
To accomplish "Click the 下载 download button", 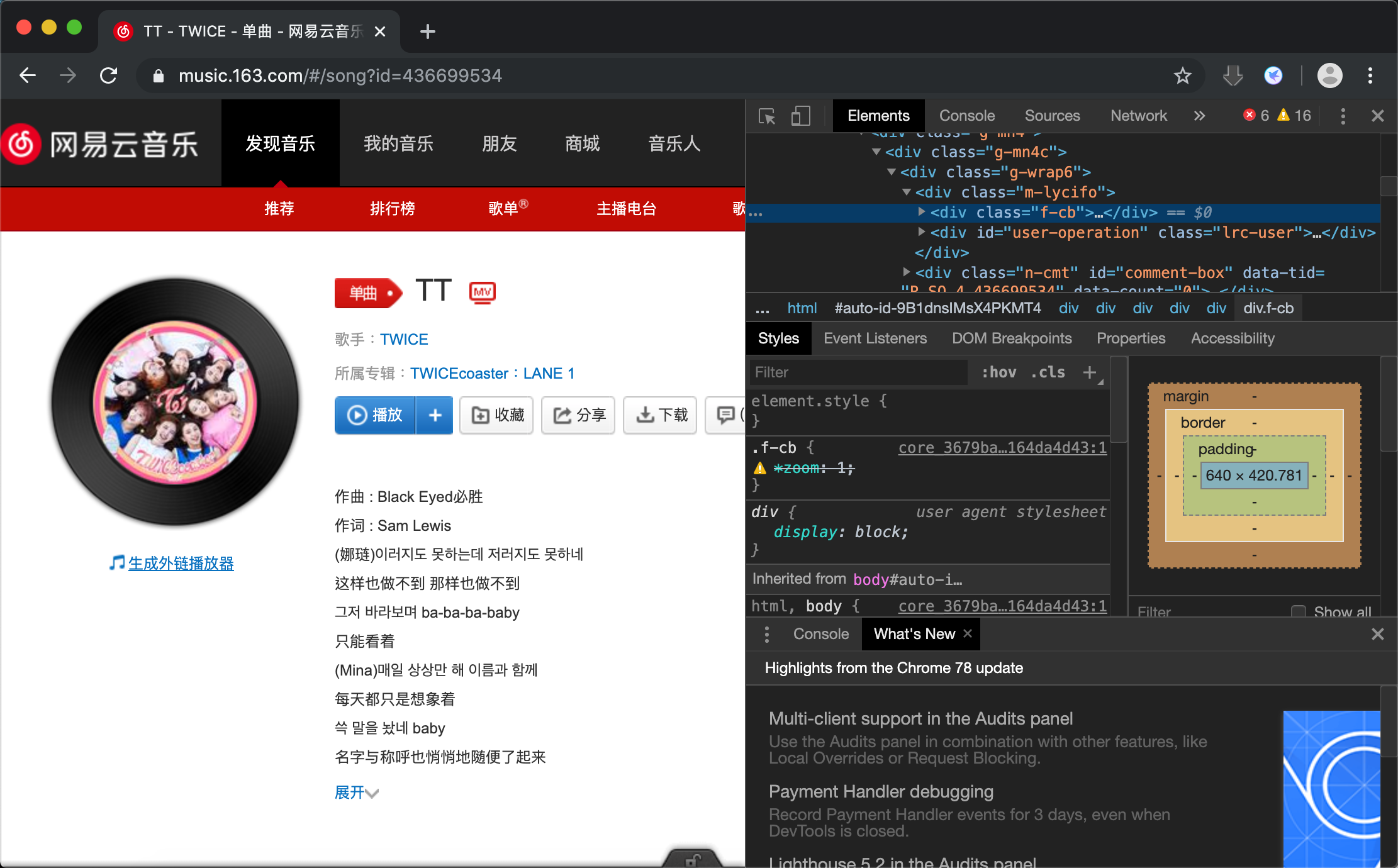I will [x=660, y=415].
